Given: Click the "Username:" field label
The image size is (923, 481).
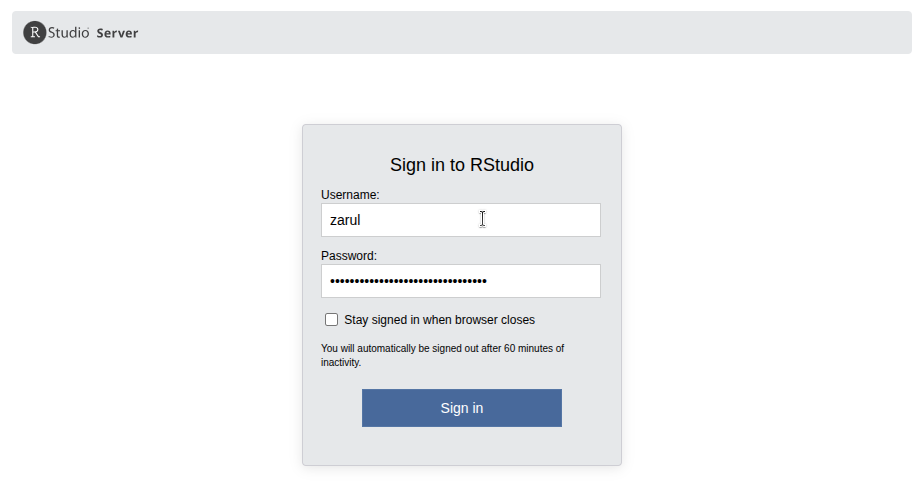Looking at the screenshot, I should [x=350, y=194].
